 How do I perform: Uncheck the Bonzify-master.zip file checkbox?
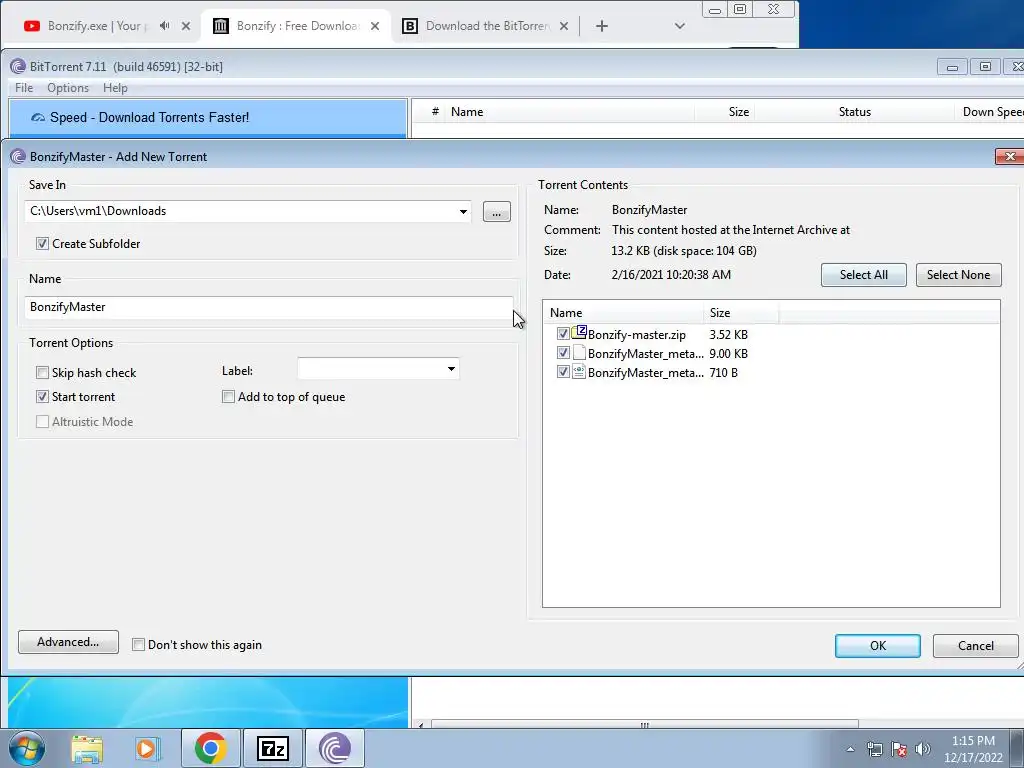[x=563, y=334]
